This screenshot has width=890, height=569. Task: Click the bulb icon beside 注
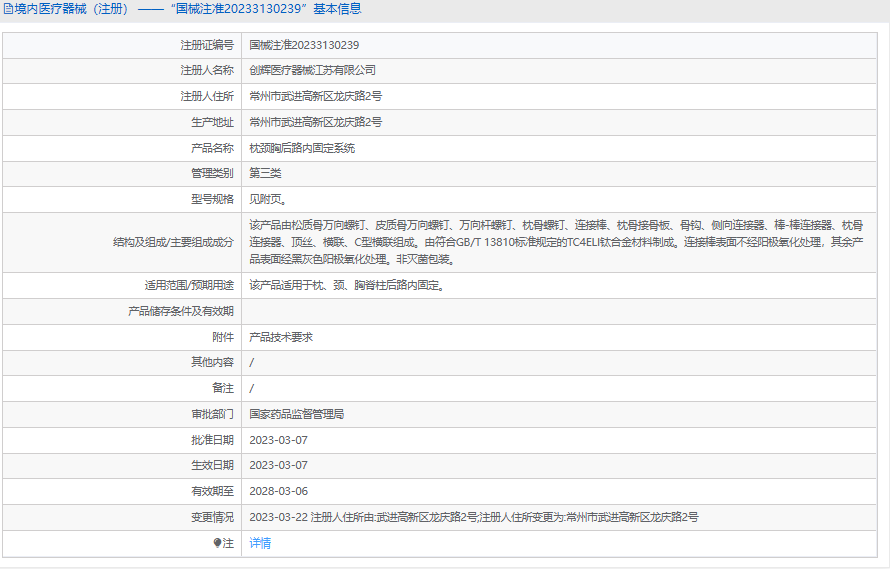click(217, 543)
